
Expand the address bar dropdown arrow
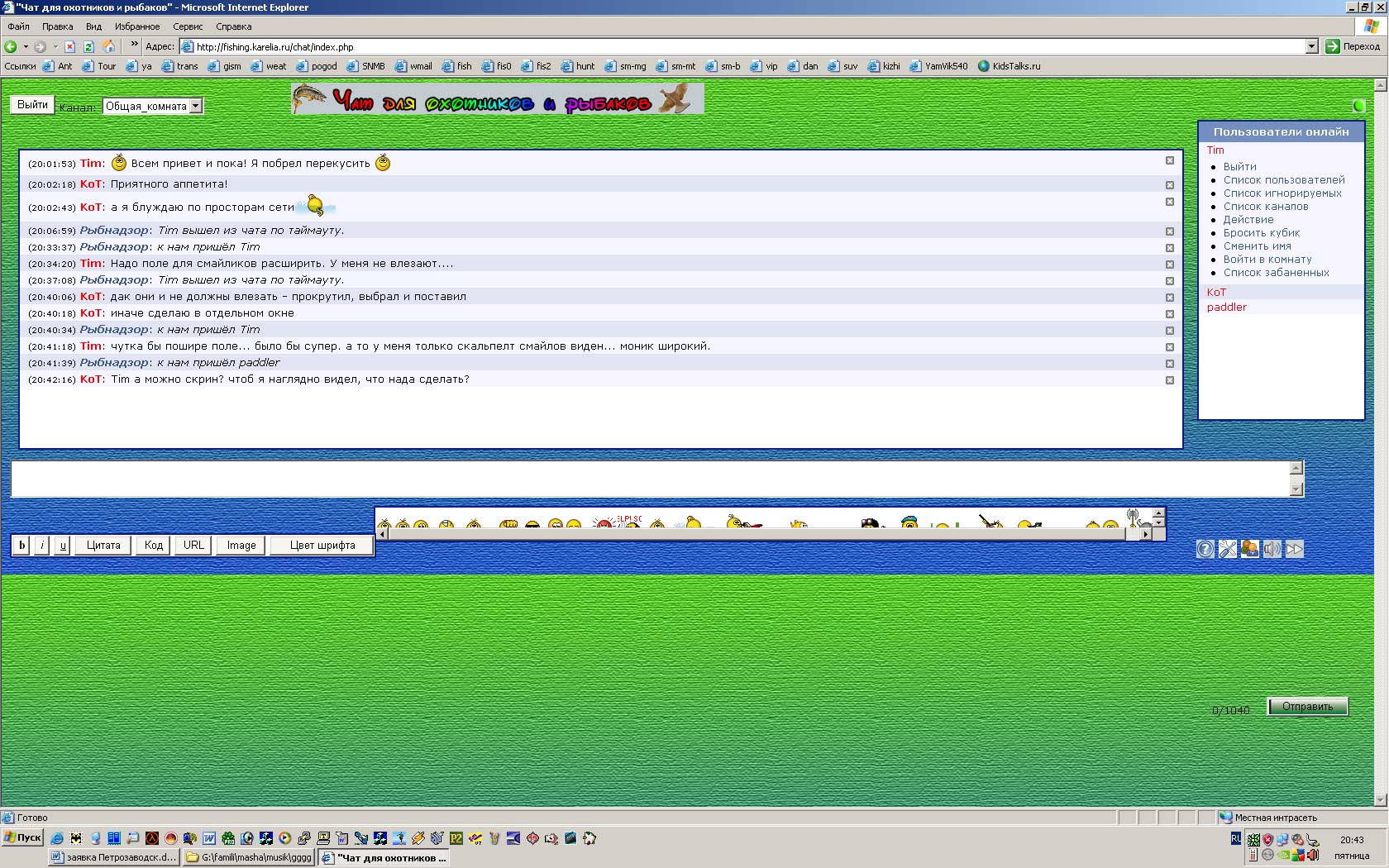1311,47
